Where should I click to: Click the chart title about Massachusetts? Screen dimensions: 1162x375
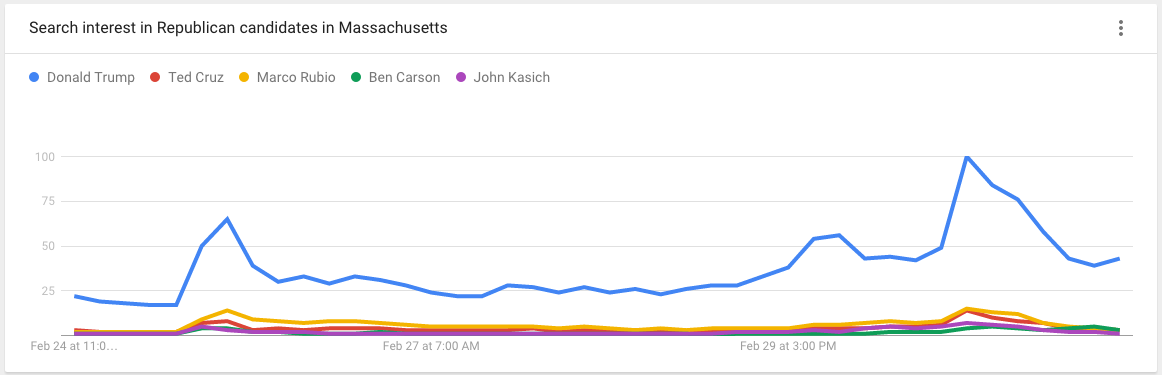click(x=238, y=28)
